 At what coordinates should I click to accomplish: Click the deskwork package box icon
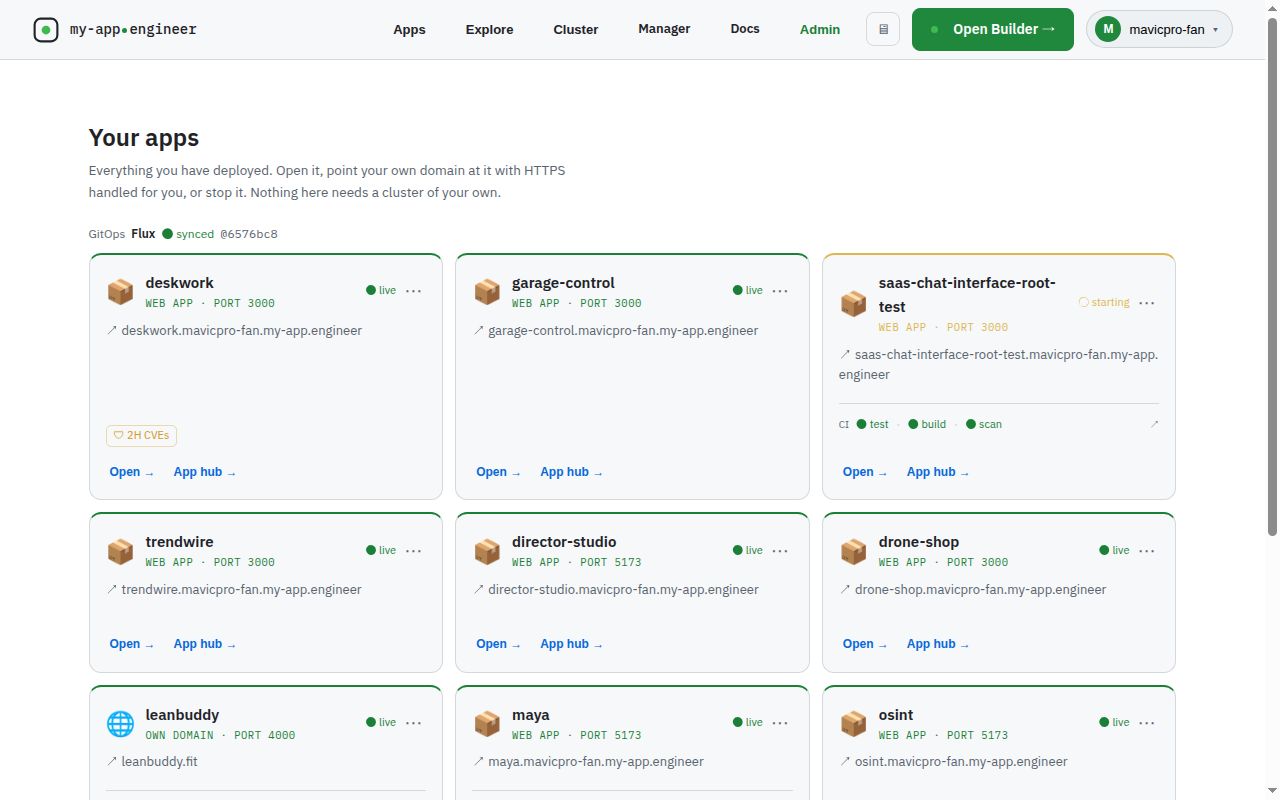click(120, 292)
